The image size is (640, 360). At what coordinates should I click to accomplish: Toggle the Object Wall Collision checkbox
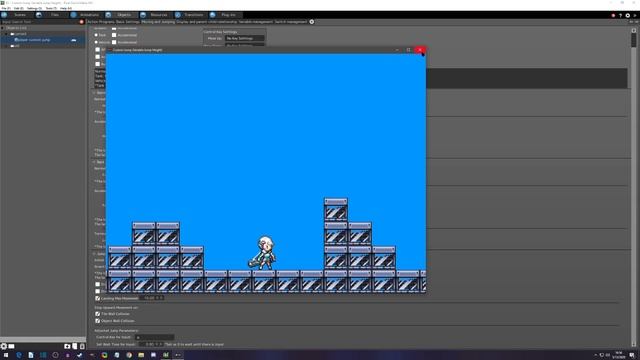(98, 321)
